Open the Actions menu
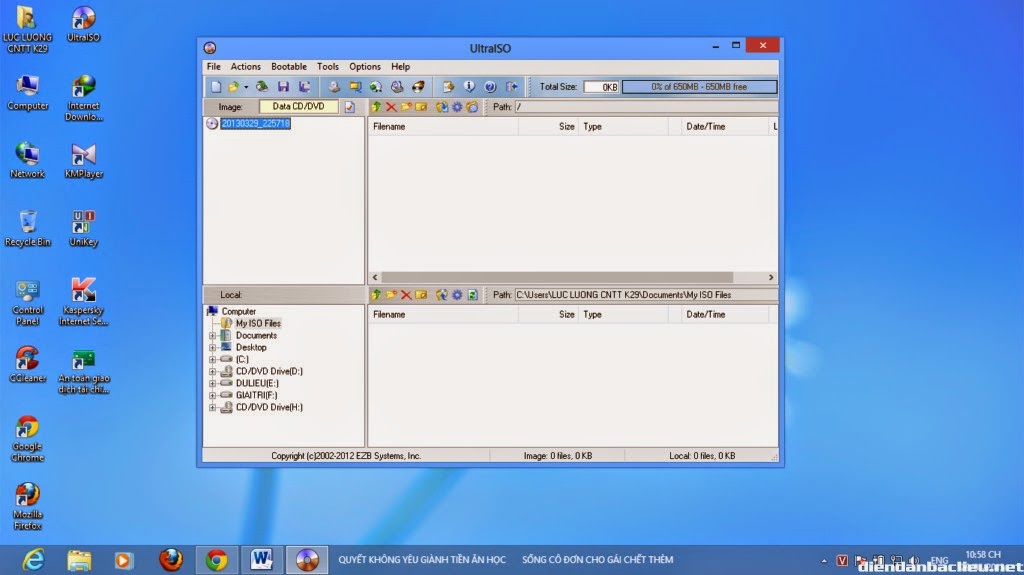Viewport: 1024px width, 575px height. point(246,67)
